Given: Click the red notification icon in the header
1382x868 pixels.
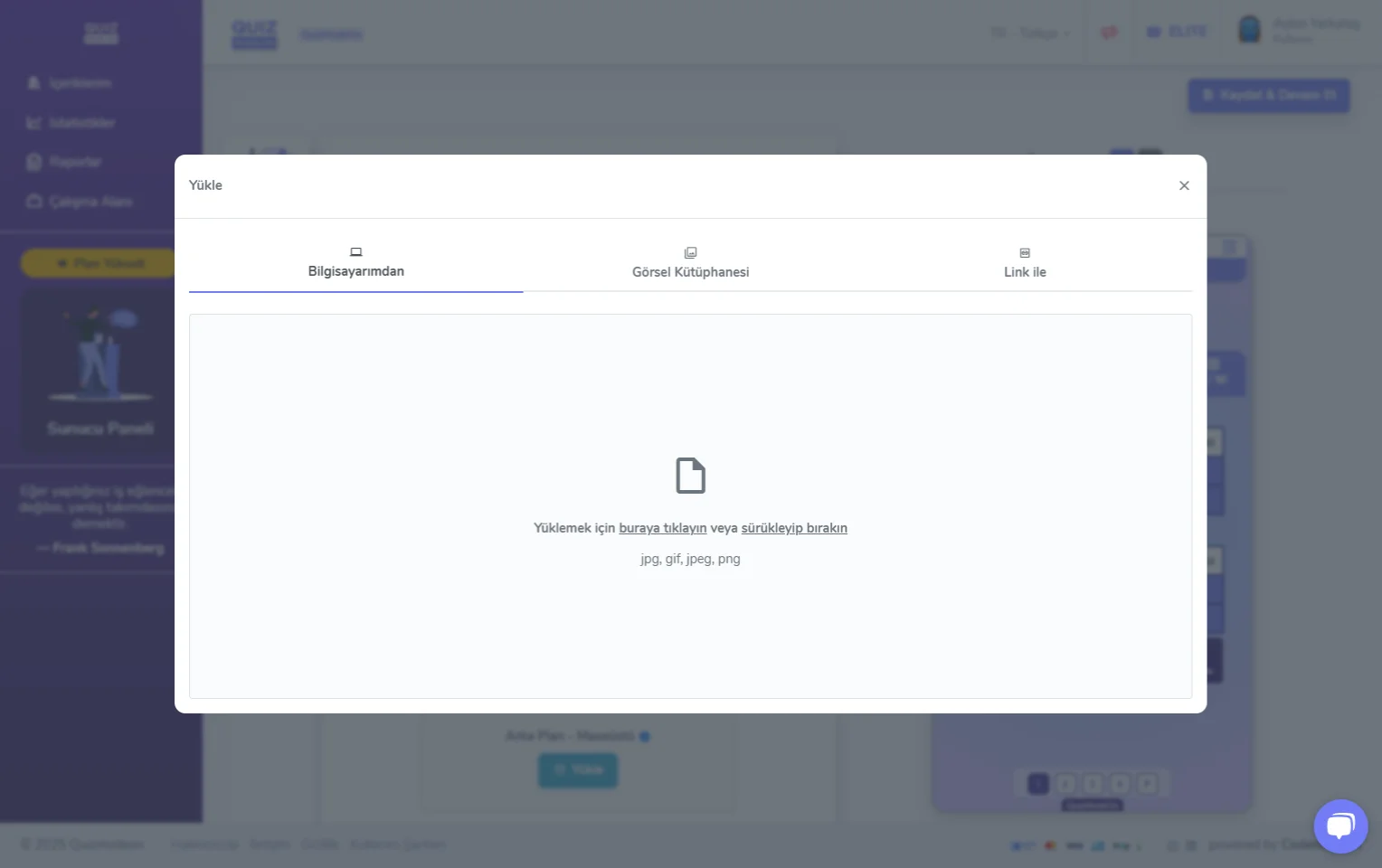Looking at the screenshot, I should tap(1108, 33).
